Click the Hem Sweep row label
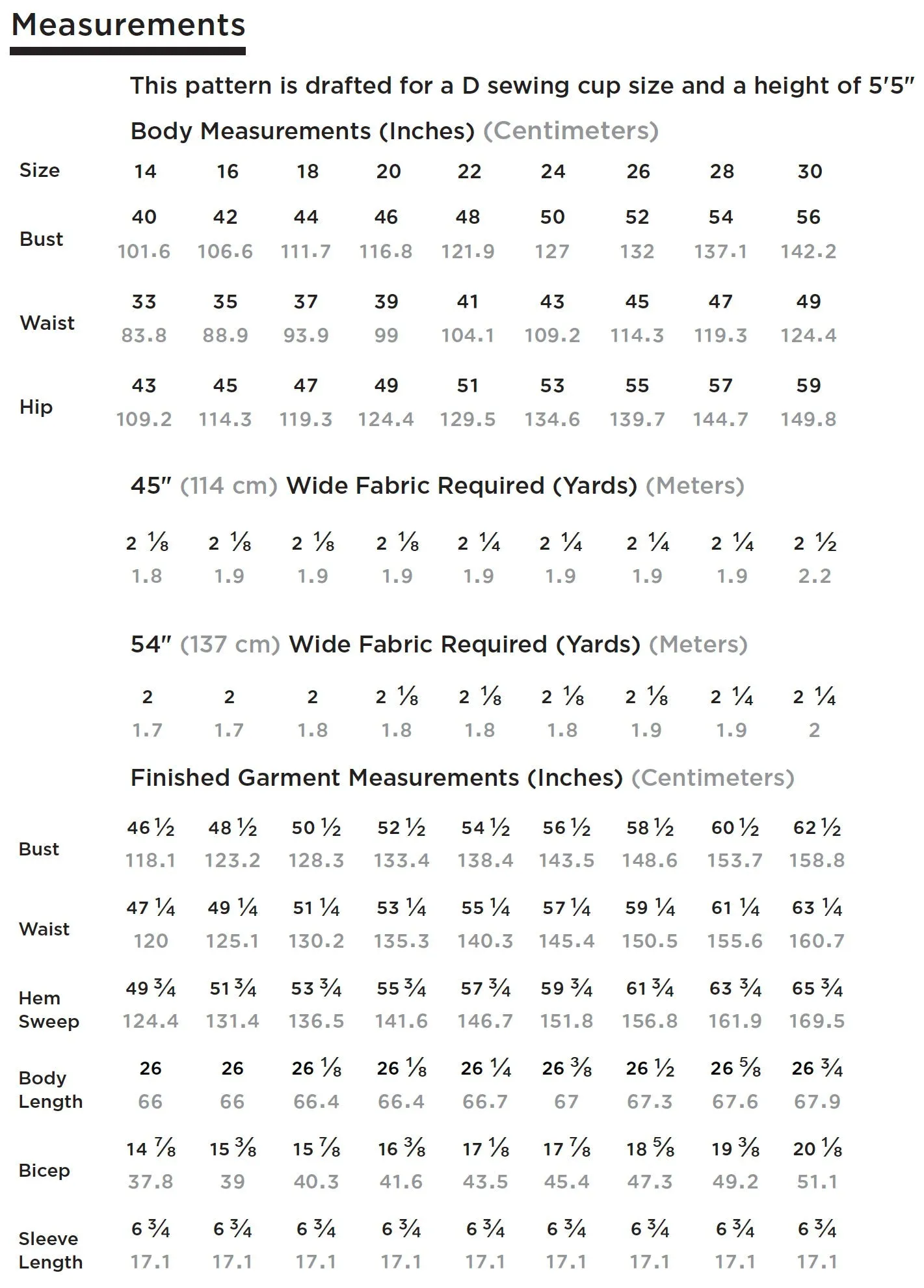924x1288 pixels. coord(49,1010)
